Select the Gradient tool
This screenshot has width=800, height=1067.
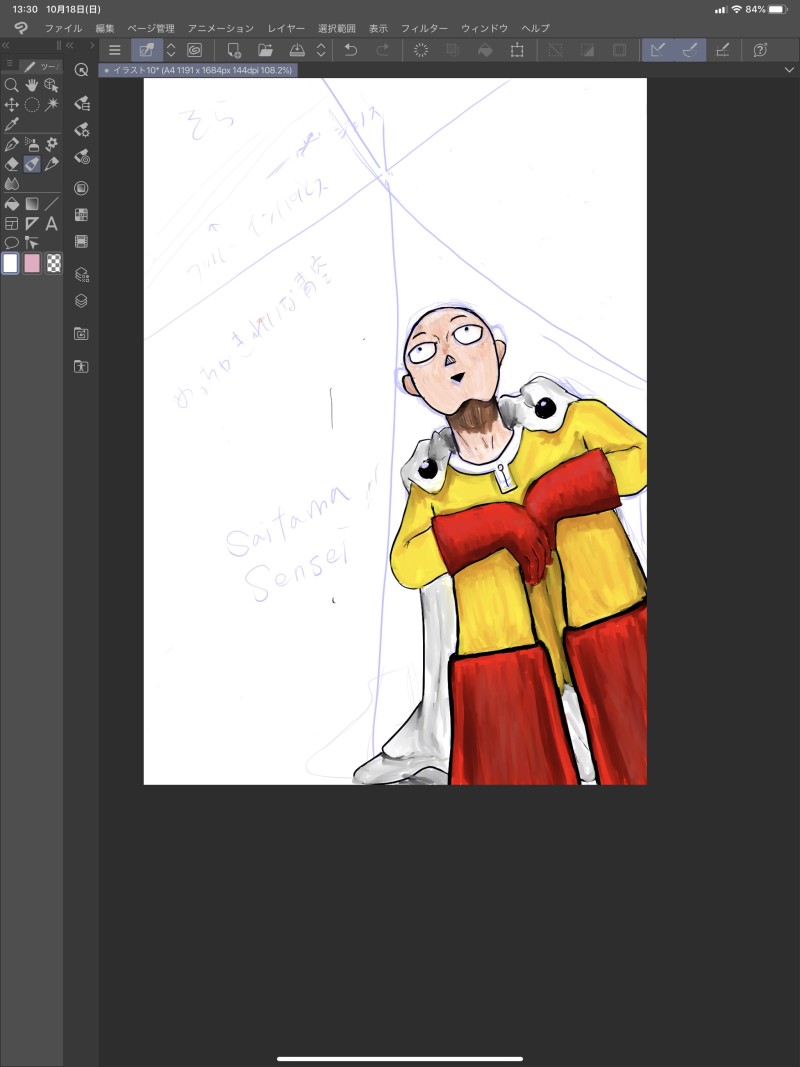[x=31, y=203]
